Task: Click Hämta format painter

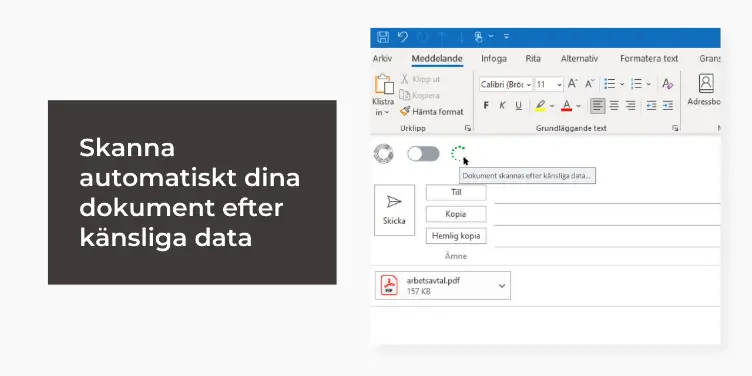Action: click(432, 112)
